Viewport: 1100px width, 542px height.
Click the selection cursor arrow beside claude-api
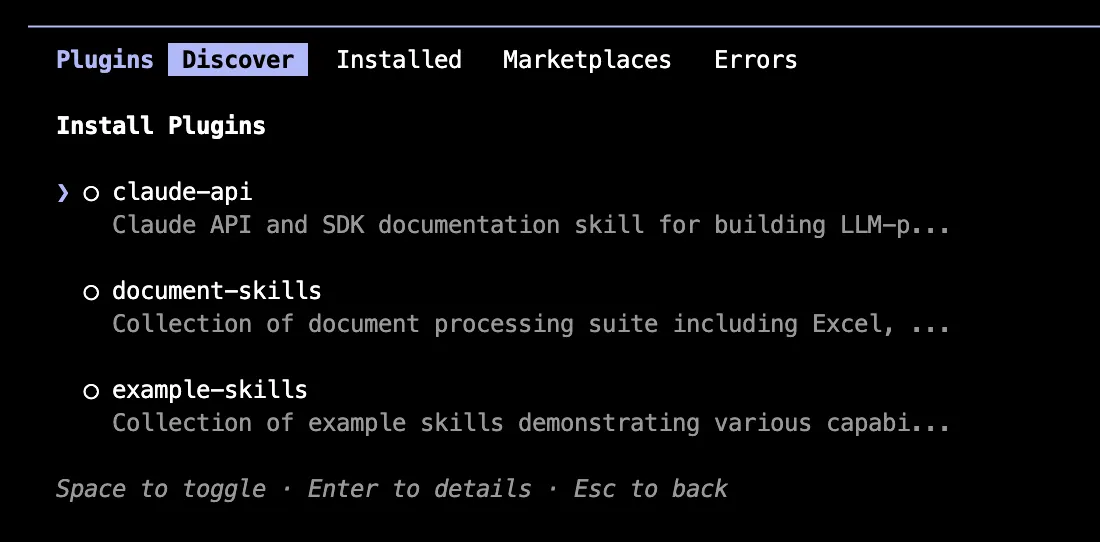click(63, 193)
